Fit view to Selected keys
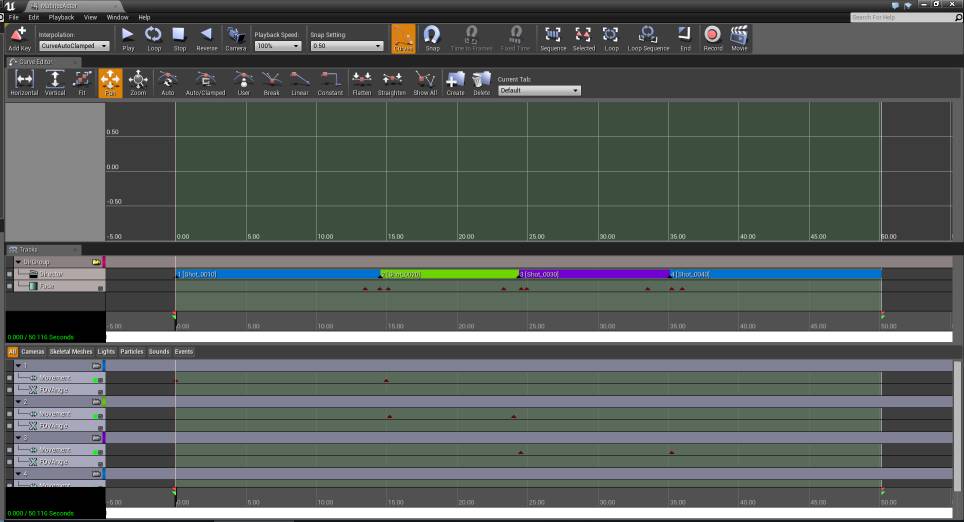Screen dimensions: 964x522 (583, 38)
